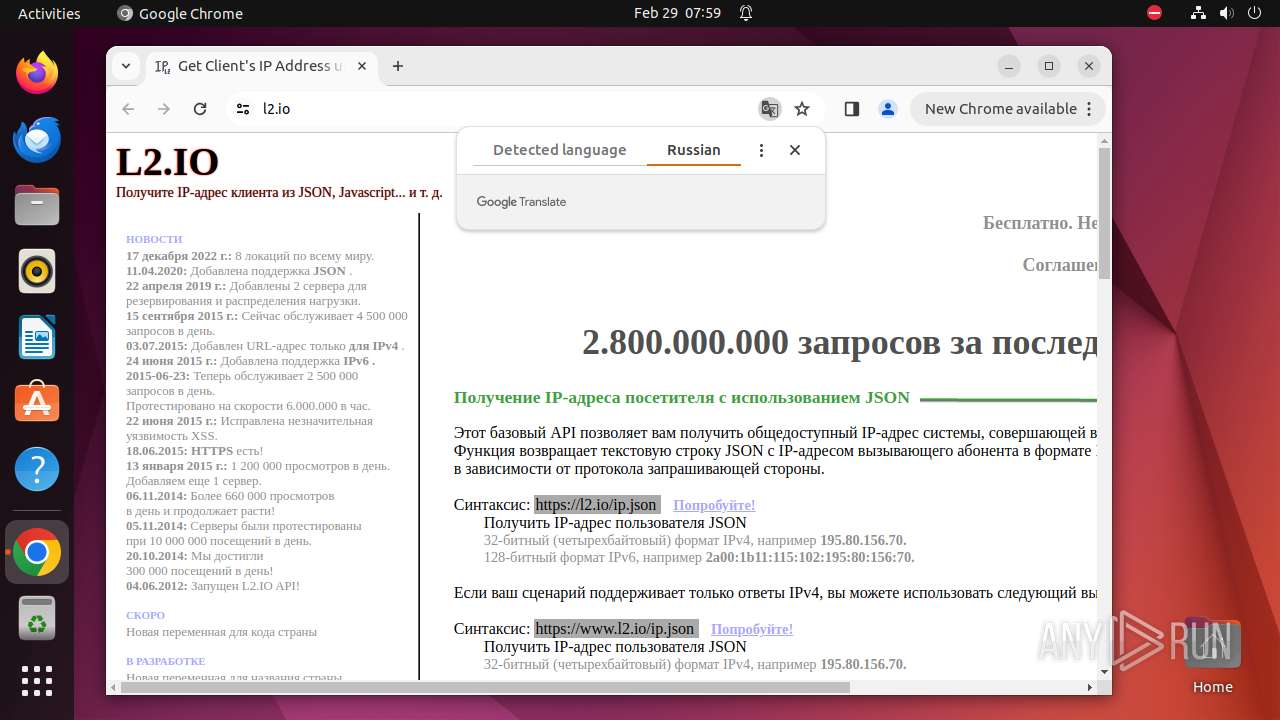Click the green JSON section heading
Image resolution: width=1280 pixels, height=720 pixels.
681,397
